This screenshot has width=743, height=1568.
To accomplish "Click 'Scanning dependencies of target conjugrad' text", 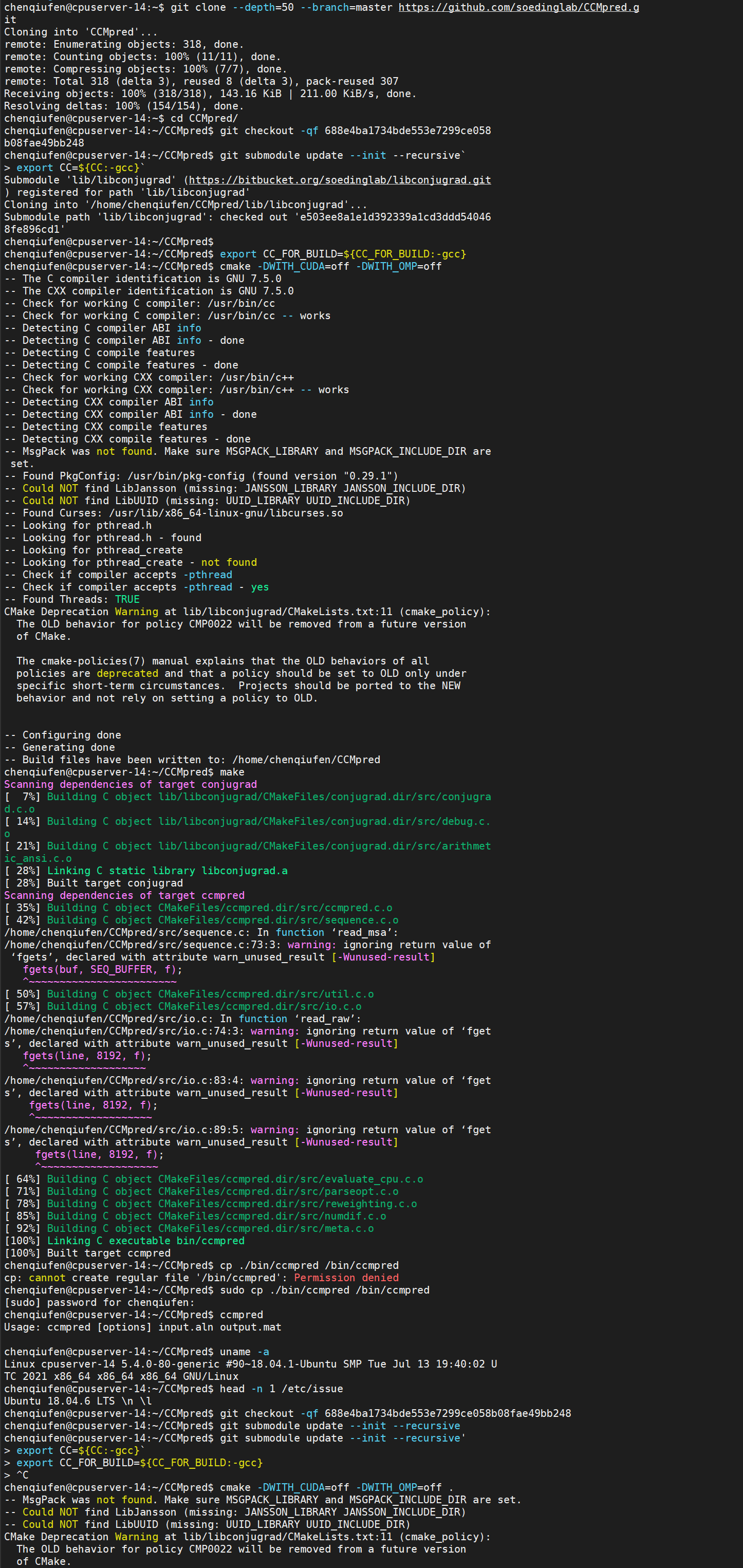I will click(130, 785).
